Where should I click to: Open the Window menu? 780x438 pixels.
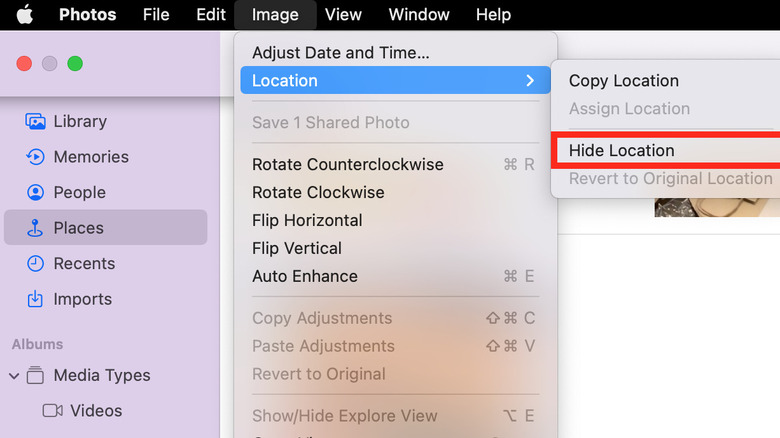pyautogui.click(x=419, y=15)
